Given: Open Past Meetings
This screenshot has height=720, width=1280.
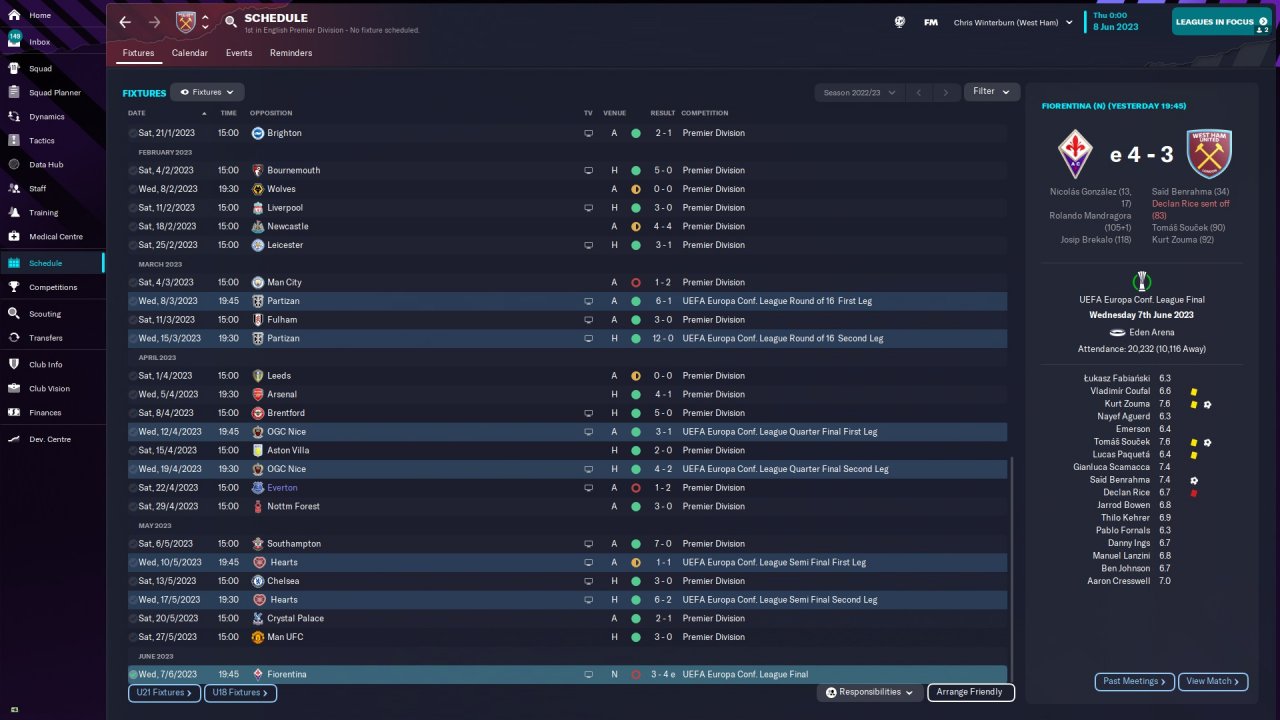Looking at the screenshot, I should click(x=1135, y=682).
